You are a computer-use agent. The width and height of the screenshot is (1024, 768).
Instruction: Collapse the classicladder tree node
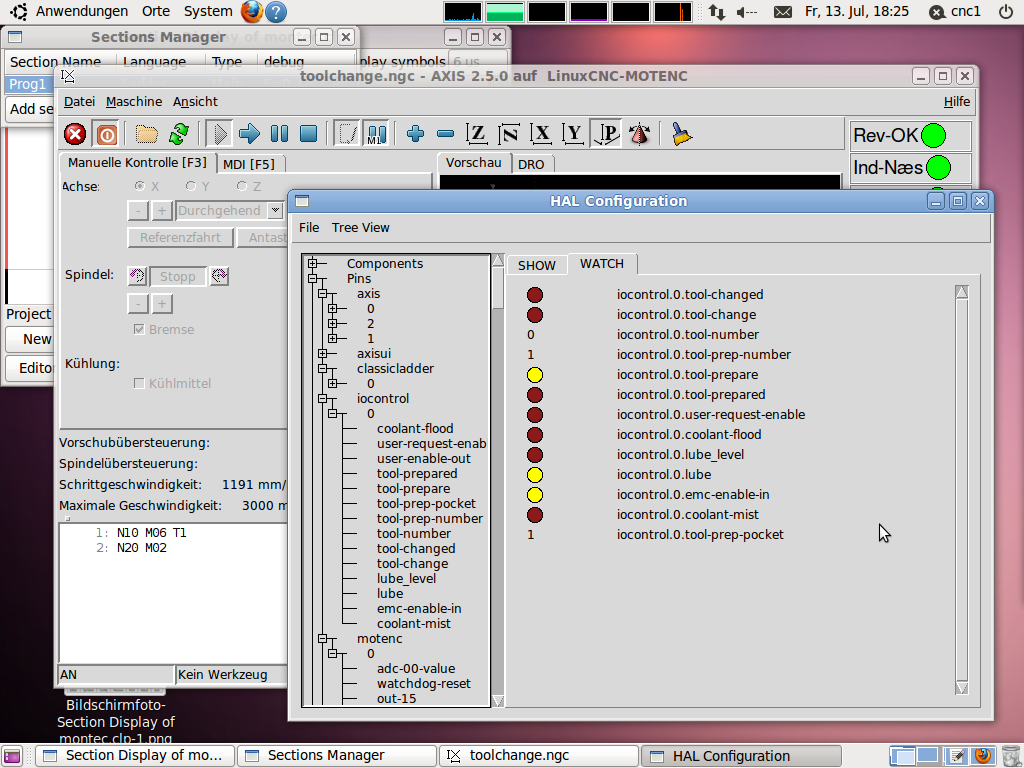tap(323, 368)
